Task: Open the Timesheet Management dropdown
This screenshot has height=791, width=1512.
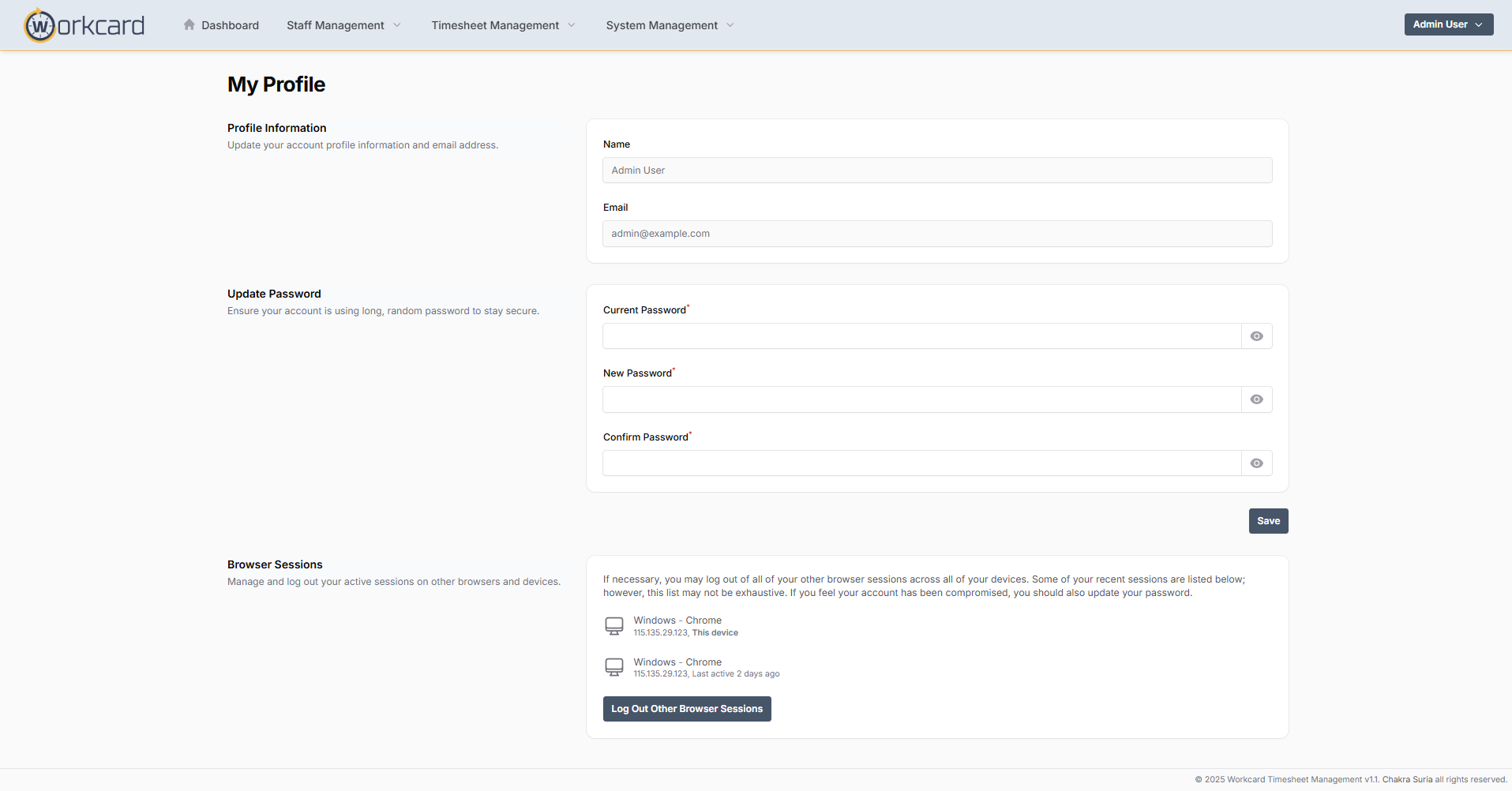Action: point(503,25)
